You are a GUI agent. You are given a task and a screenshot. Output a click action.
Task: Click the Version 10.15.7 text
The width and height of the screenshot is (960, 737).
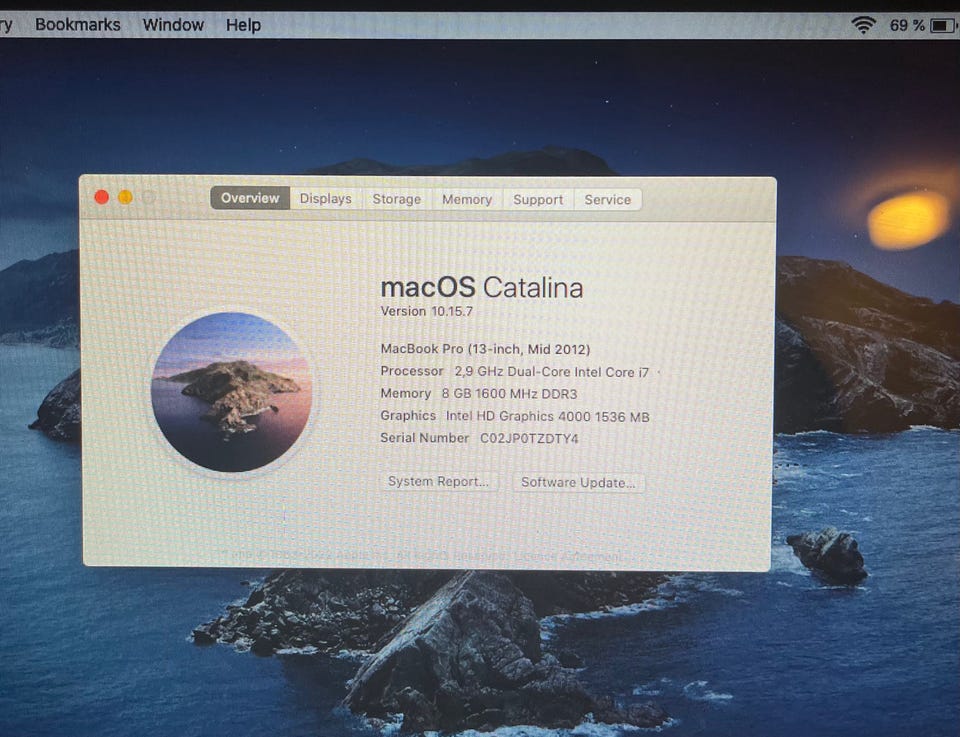[427, 311]
